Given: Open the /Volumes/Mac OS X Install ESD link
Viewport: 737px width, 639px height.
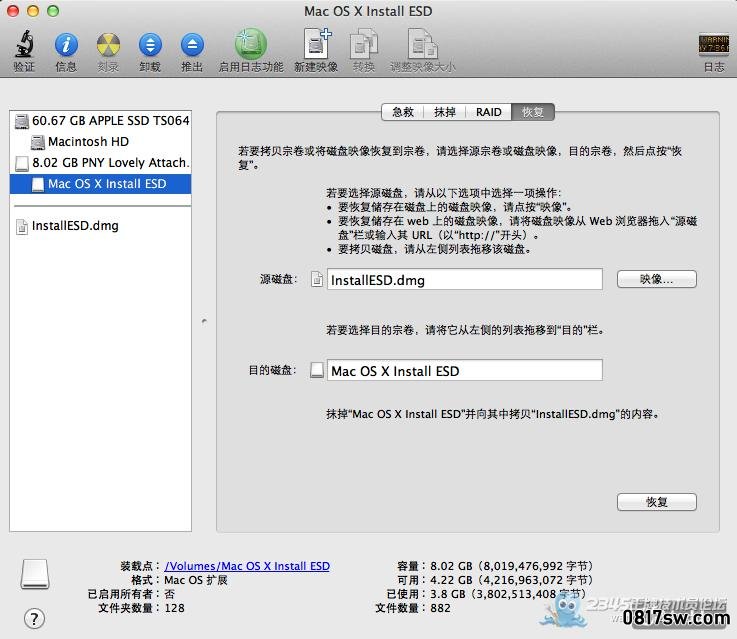Looking at the screenshot, I should pyautogui.click(x=247, y=566).
